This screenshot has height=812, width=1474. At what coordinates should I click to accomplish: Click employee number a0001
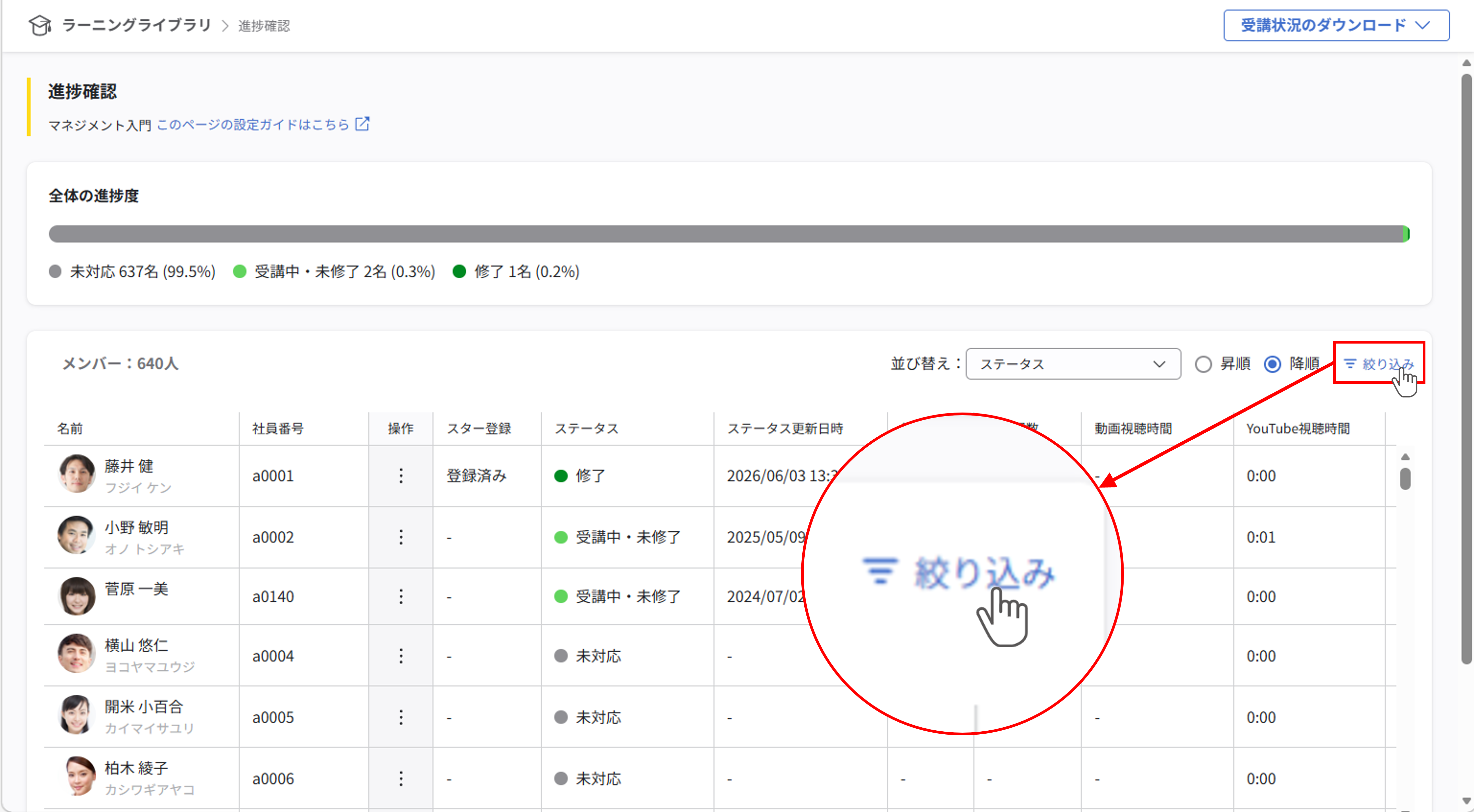click(273, 476)
